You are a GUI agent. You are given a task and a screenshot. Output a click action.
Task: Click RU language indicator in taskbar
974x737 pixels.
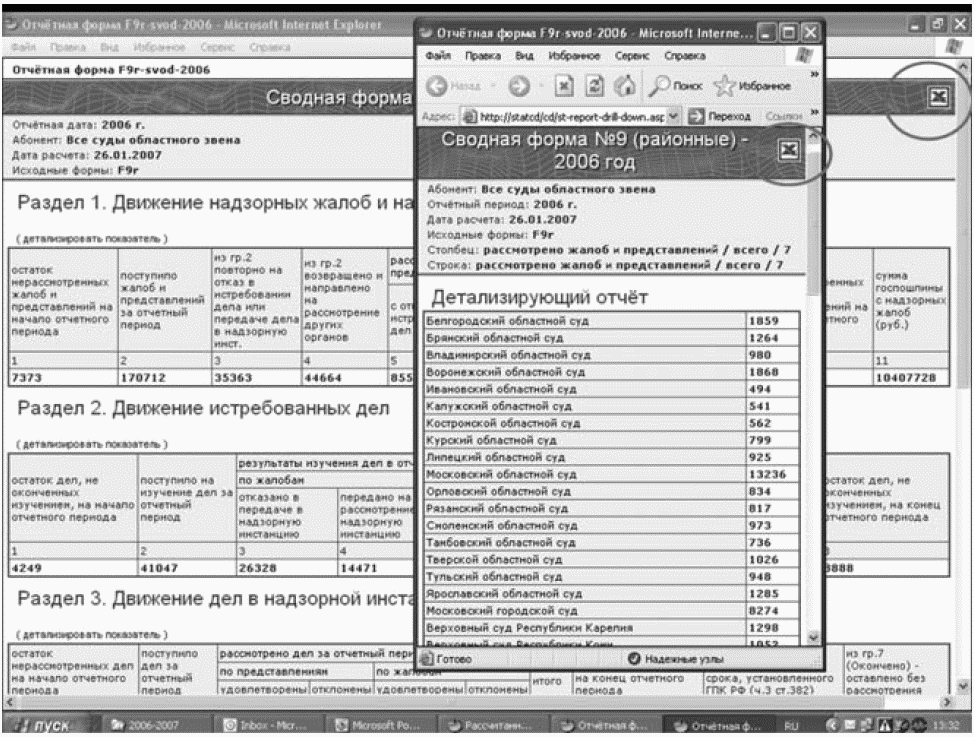tap(791, 726)
